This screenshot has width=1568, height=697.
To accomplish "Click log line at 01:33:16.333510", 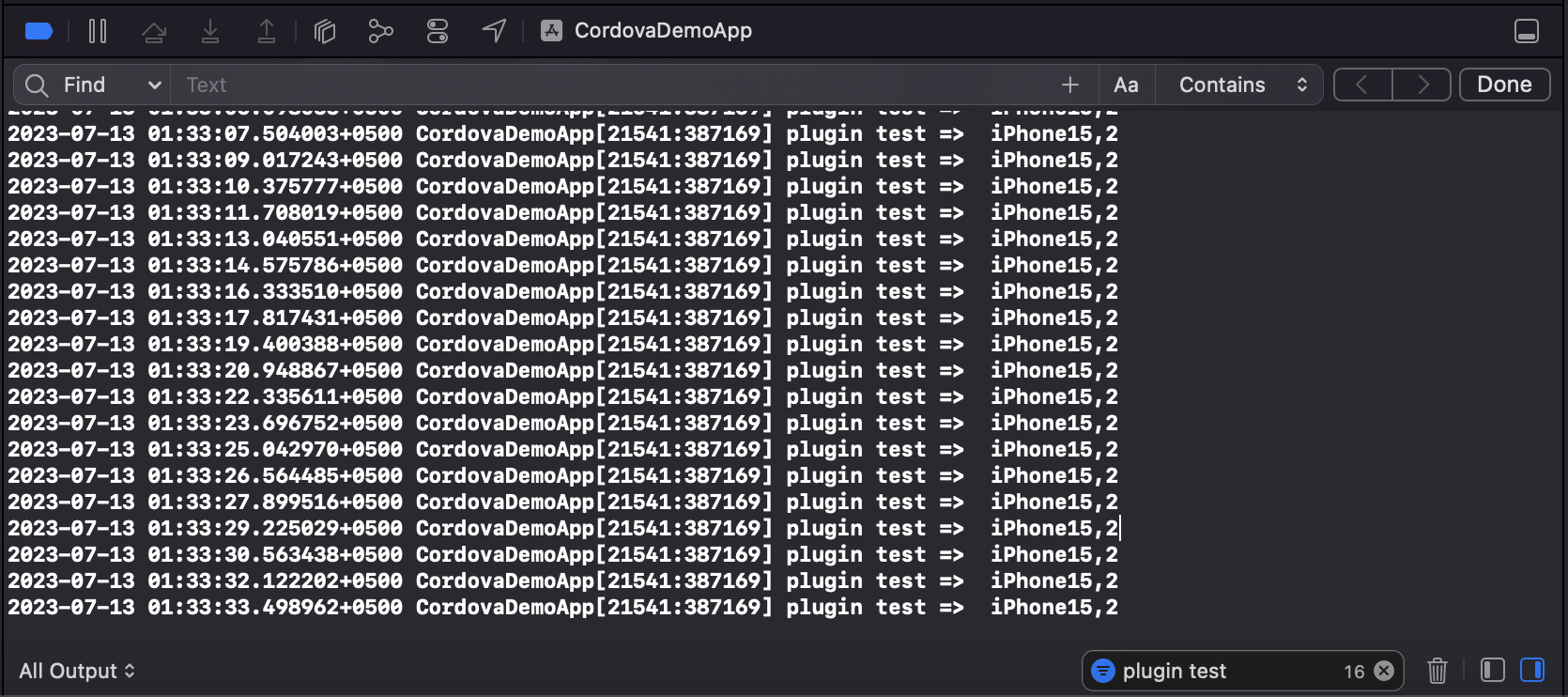I will click(x=562, y=292).
